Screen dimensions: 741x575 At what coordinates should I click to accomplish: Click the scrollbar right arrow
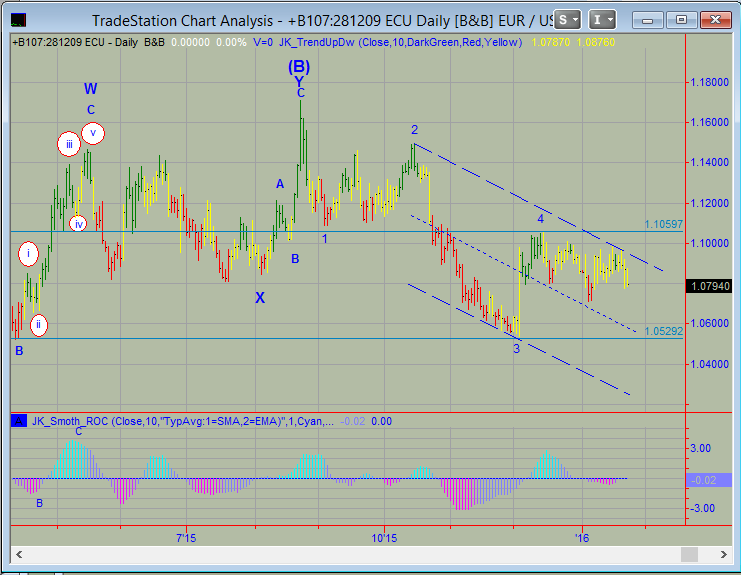click(720, 555)
